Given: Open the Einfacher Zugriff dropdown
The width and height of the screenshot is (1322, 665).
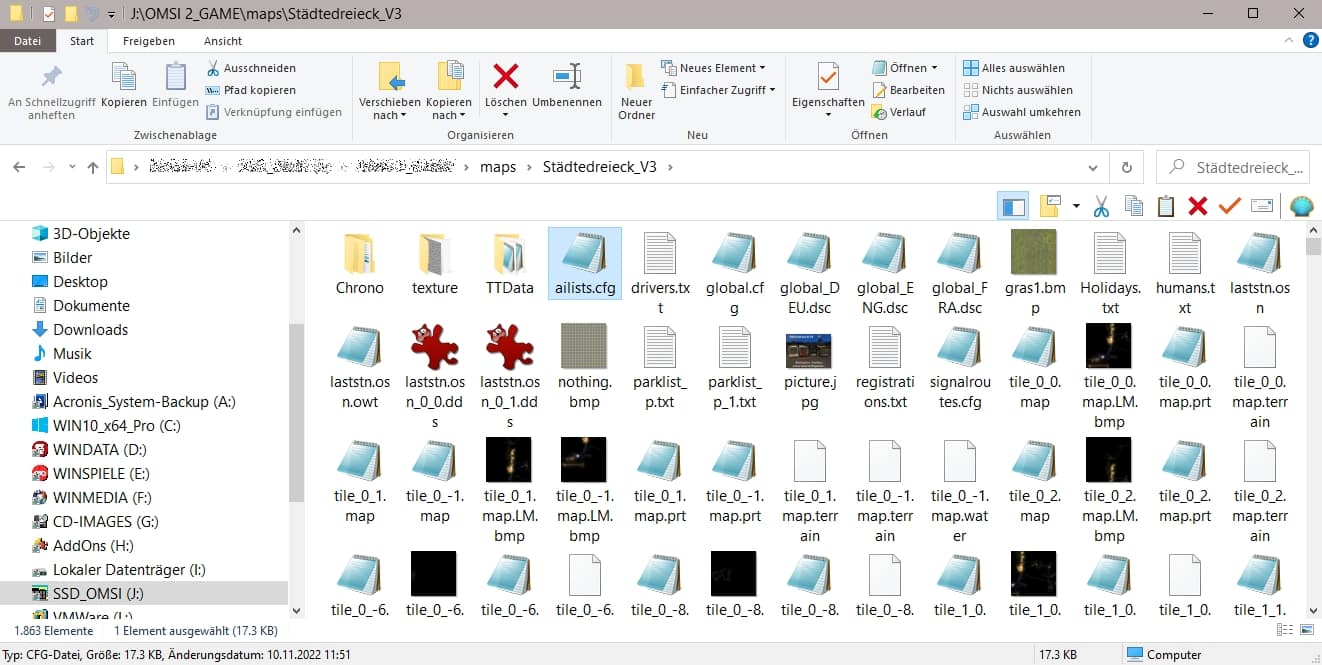Looking at the screenshot, I should pos(718,90).
